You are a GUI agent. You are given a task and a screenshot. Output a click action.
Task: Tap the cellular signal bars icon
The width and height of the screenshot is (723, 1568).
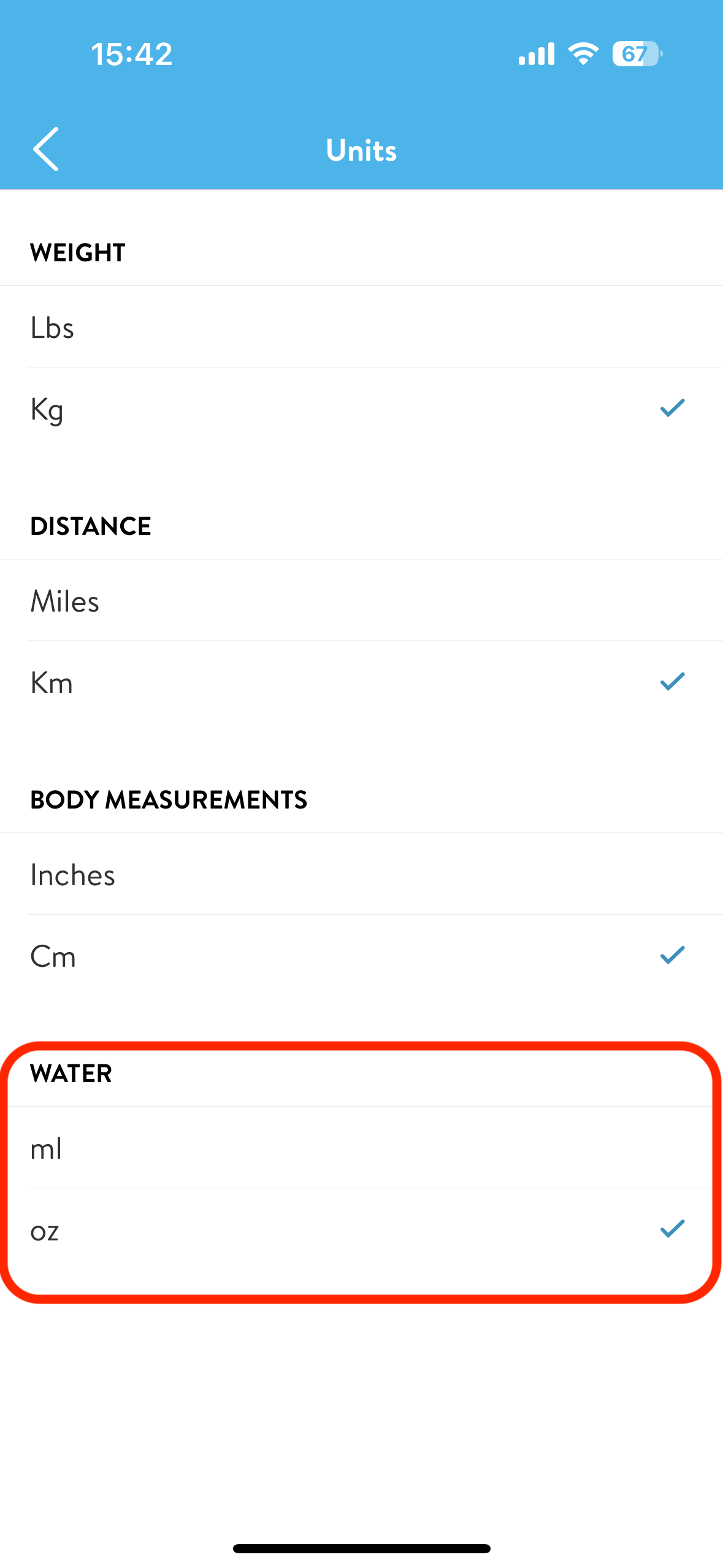click(x=536, y=54)
